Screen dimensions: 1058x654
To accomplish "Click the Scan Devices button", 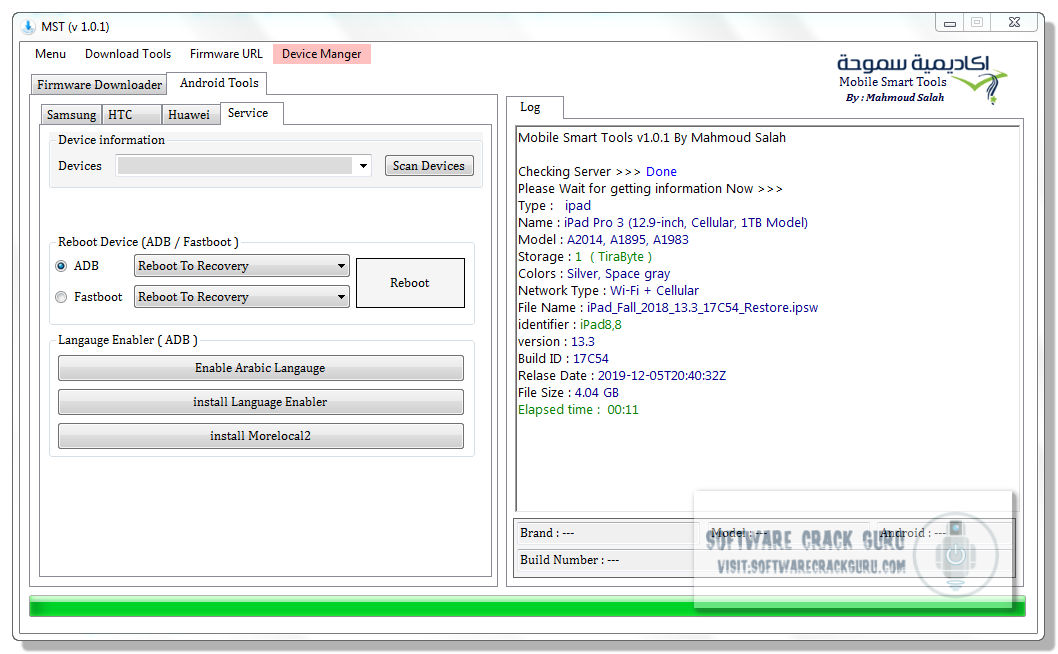I will (x=429, y=166).
